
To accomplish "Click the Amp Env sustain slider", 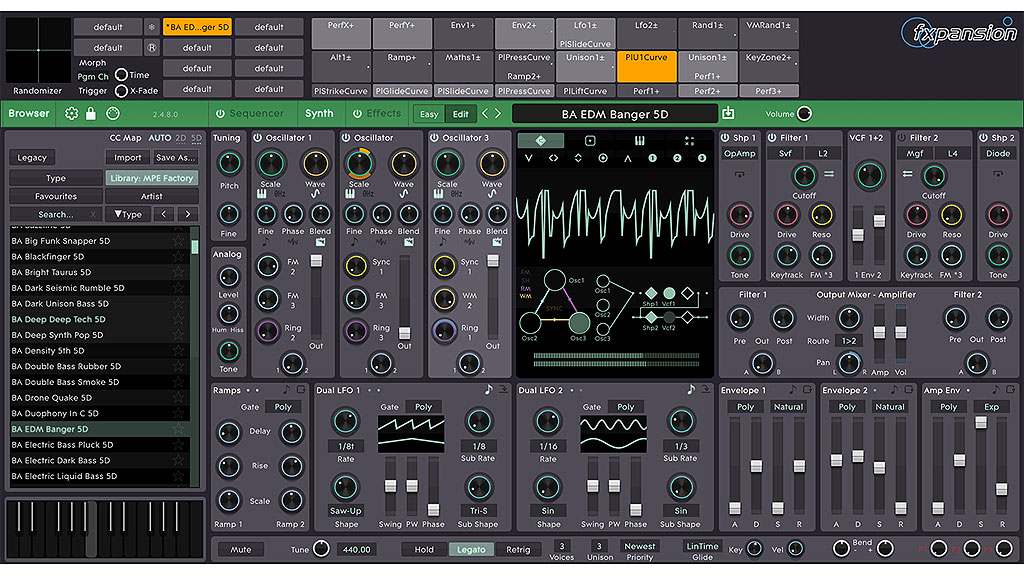I will pos(980,422).
